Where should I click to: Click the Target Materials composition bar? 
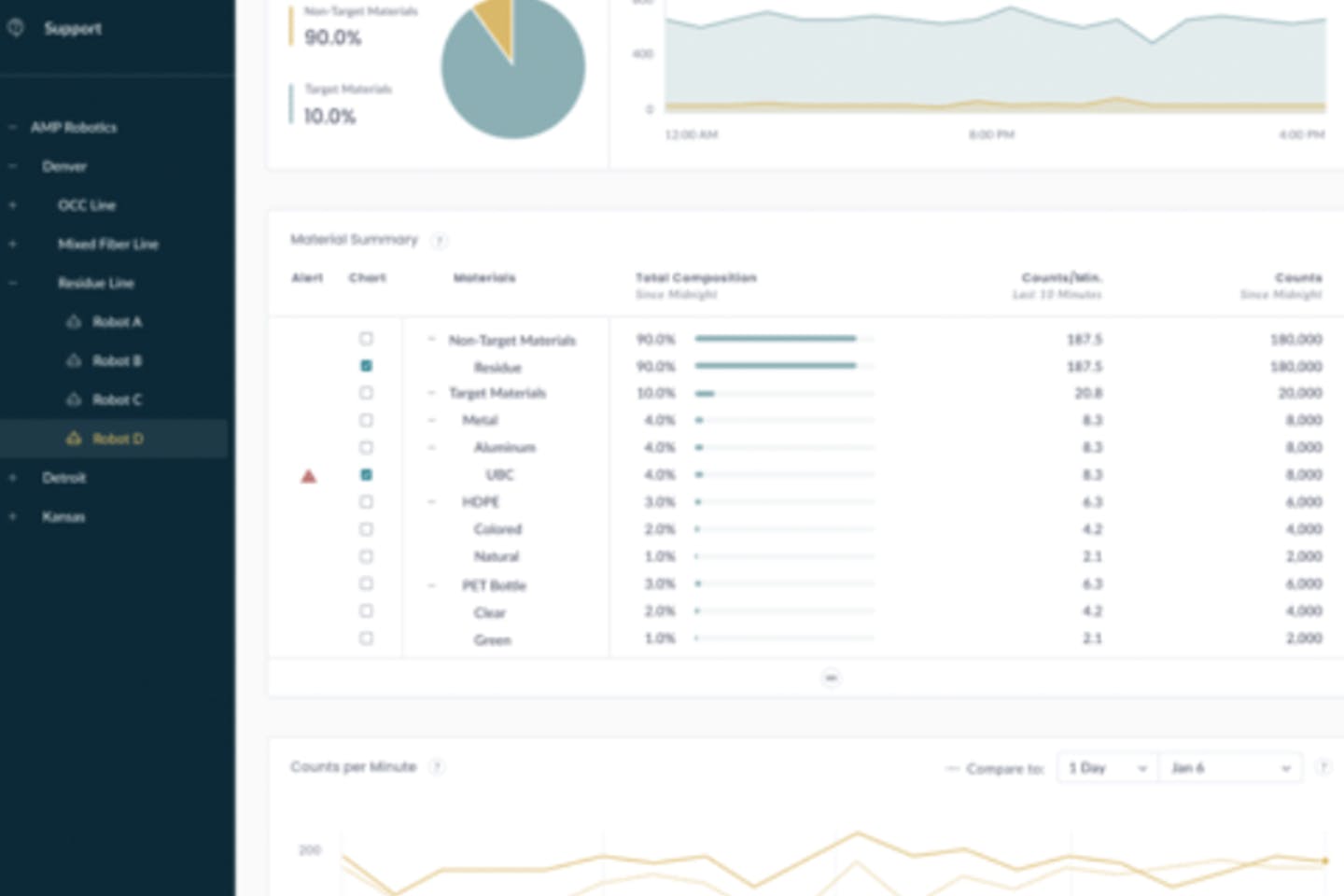(784, 393)
